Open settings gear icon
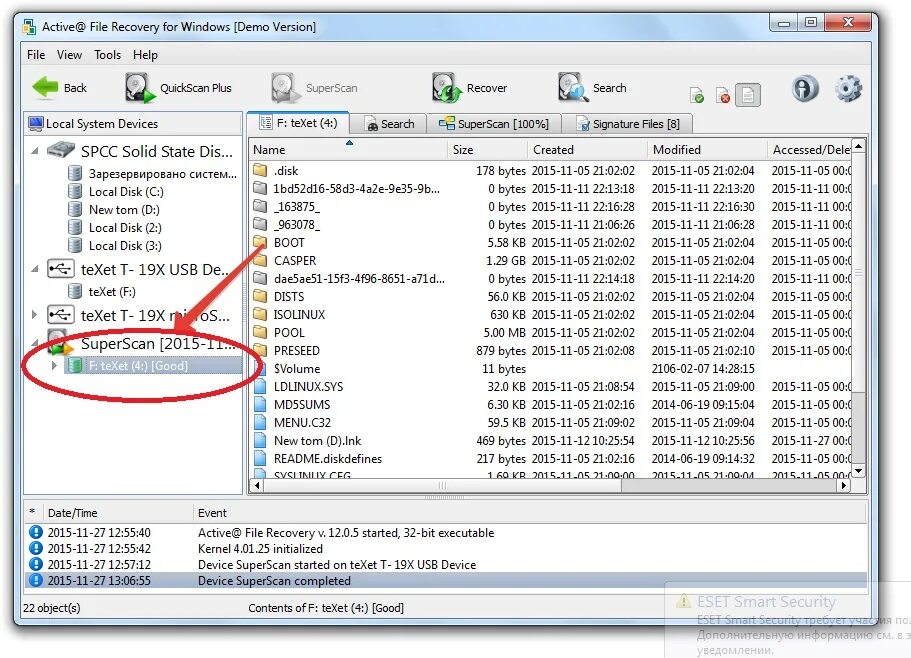Image resolution: width=911 pixels, height=658 pixels. tap(848, 89)
